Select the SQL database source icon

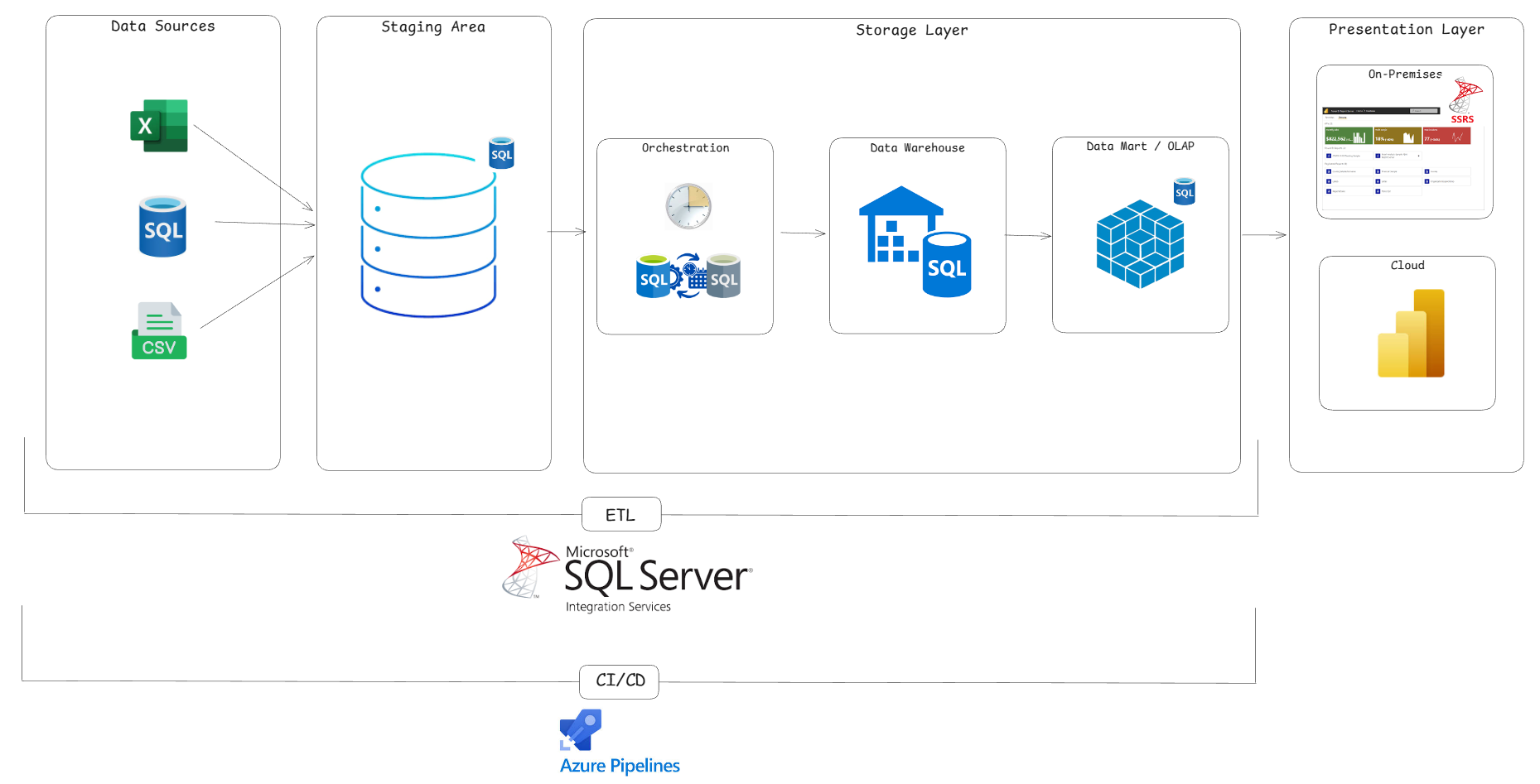point(162,227)
